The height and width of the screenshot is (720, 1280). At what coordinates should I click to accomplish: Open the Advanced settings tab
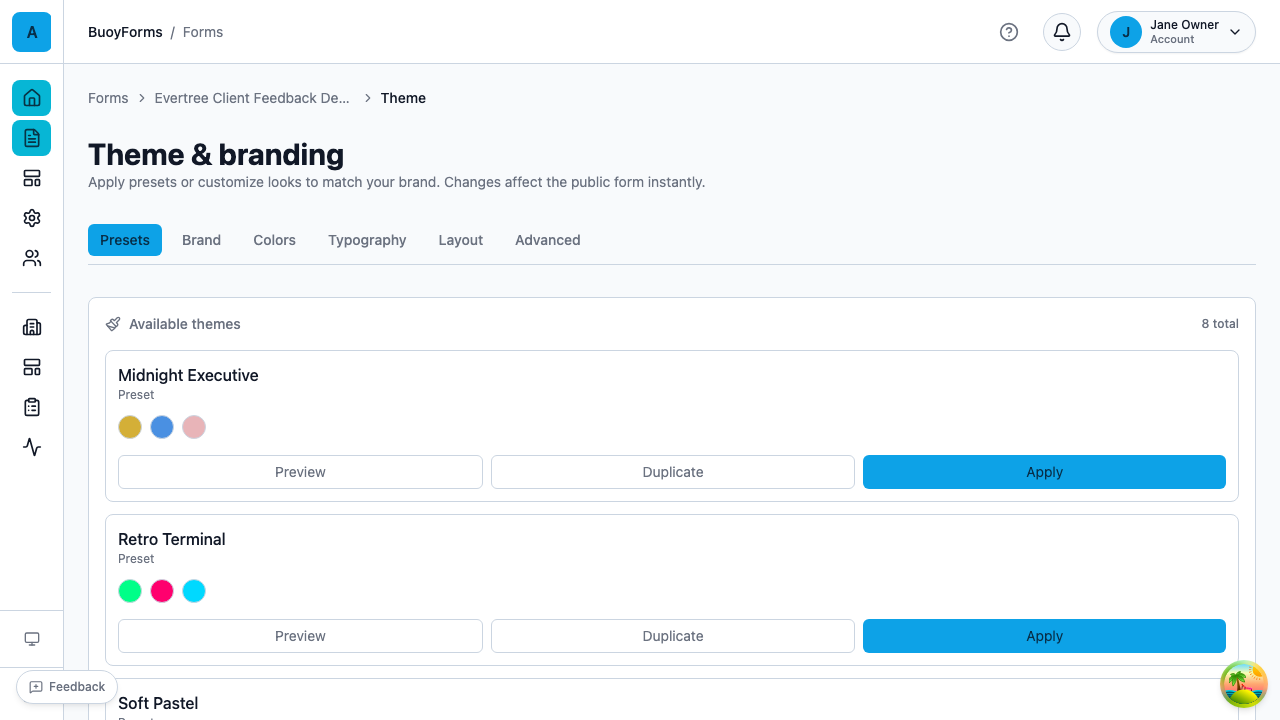(x=547, y=240)
